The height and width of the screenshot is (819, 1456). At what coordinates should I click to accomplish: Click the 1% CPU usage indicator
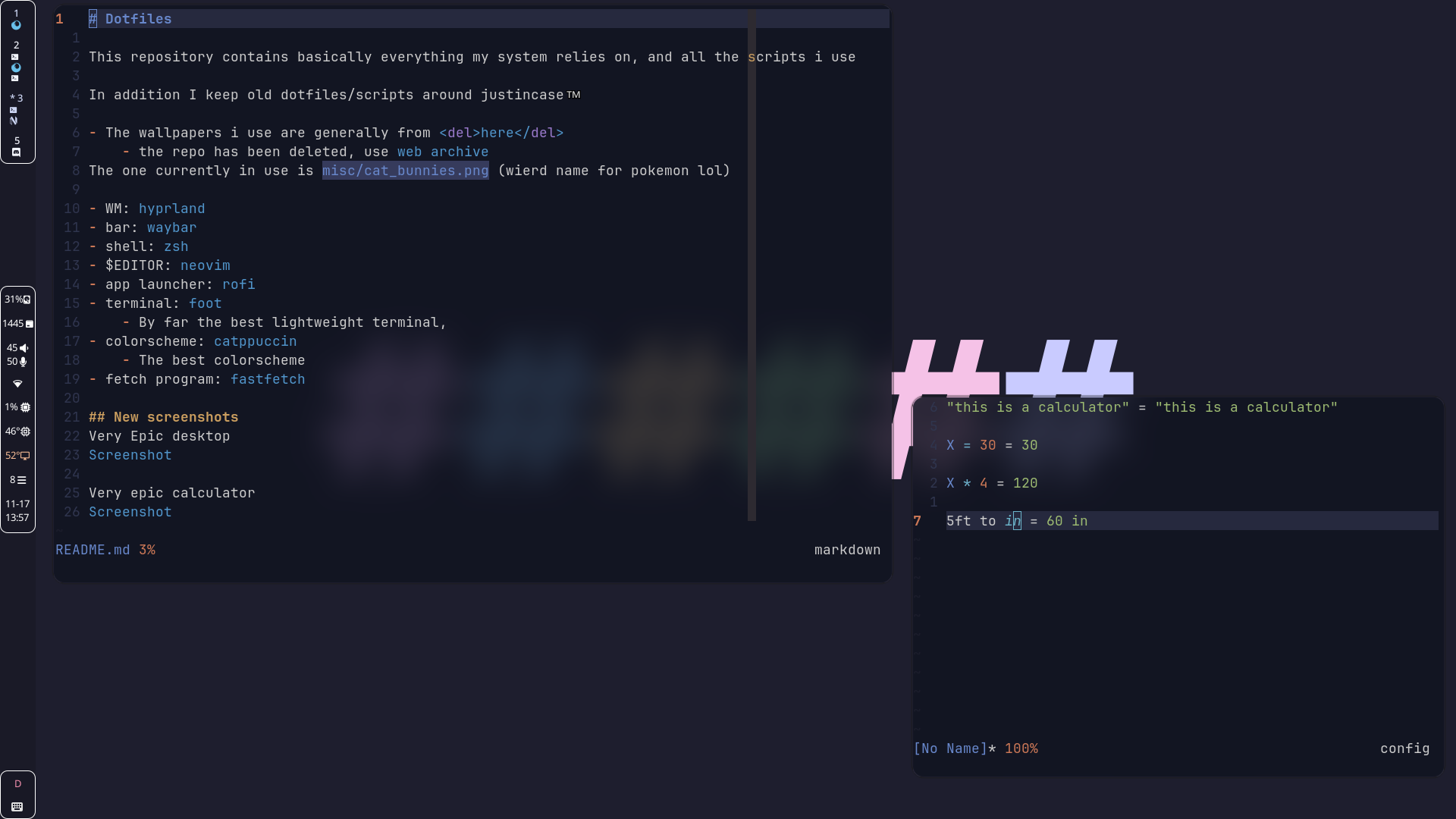click(x=17, y=407)
